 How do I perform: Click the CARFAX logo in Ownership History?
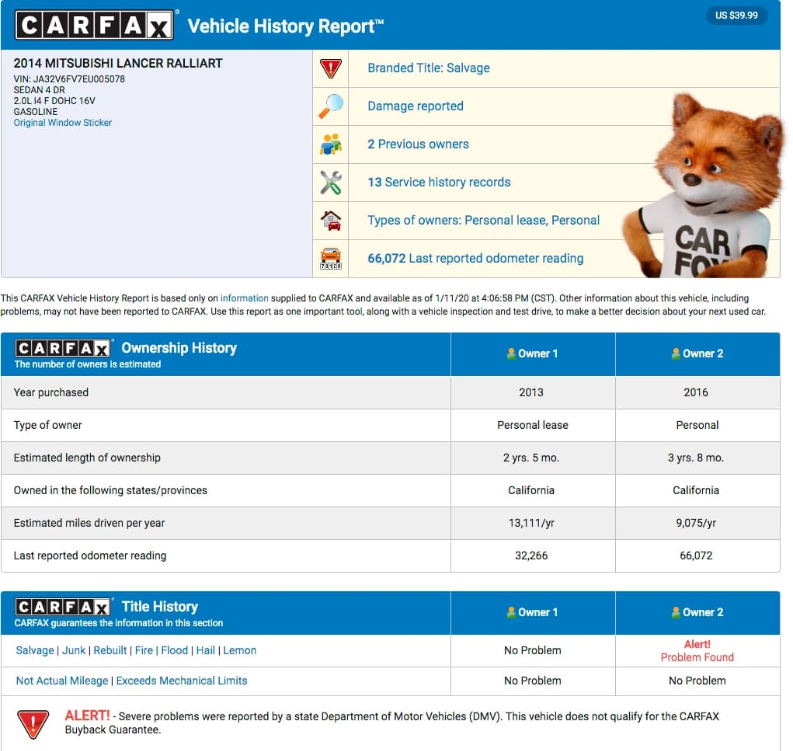[x=63, y=348]
